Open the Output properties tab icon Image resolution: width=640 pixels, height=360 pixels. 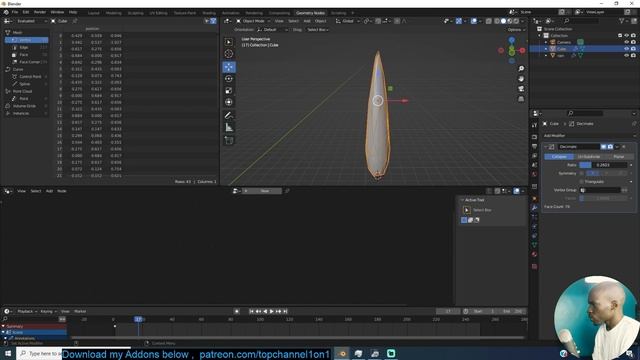pos(535,146)
